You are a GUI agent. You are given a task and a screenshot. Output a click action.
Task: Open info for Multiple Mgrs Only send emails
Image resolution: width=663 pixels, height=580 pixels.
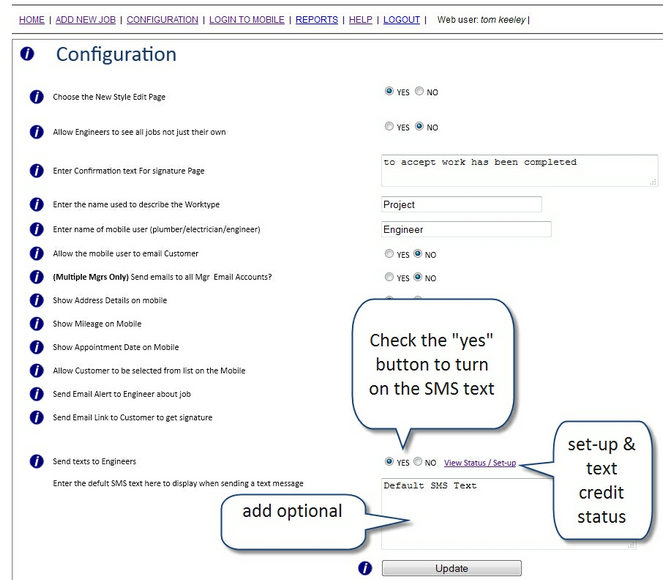point(37,277)
